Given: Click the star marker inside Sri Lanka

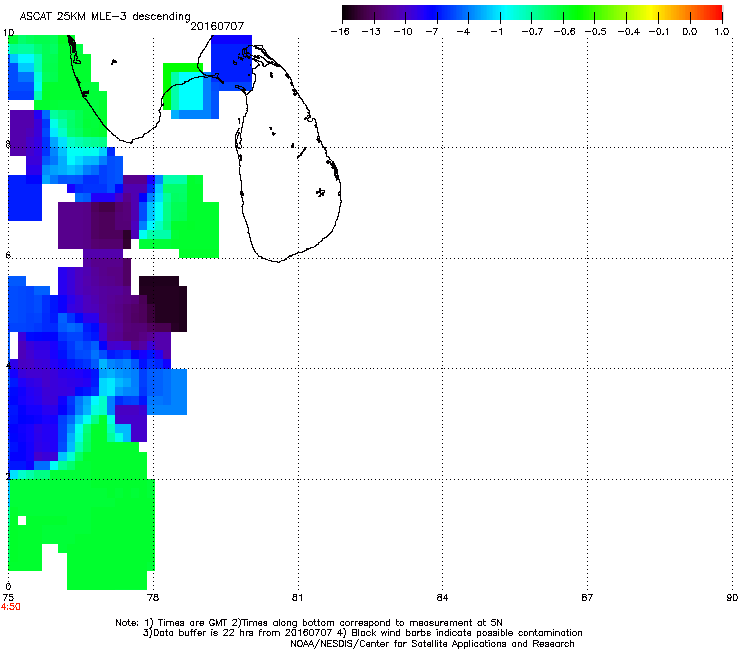Looking at the screenshot, I should 320,192.
